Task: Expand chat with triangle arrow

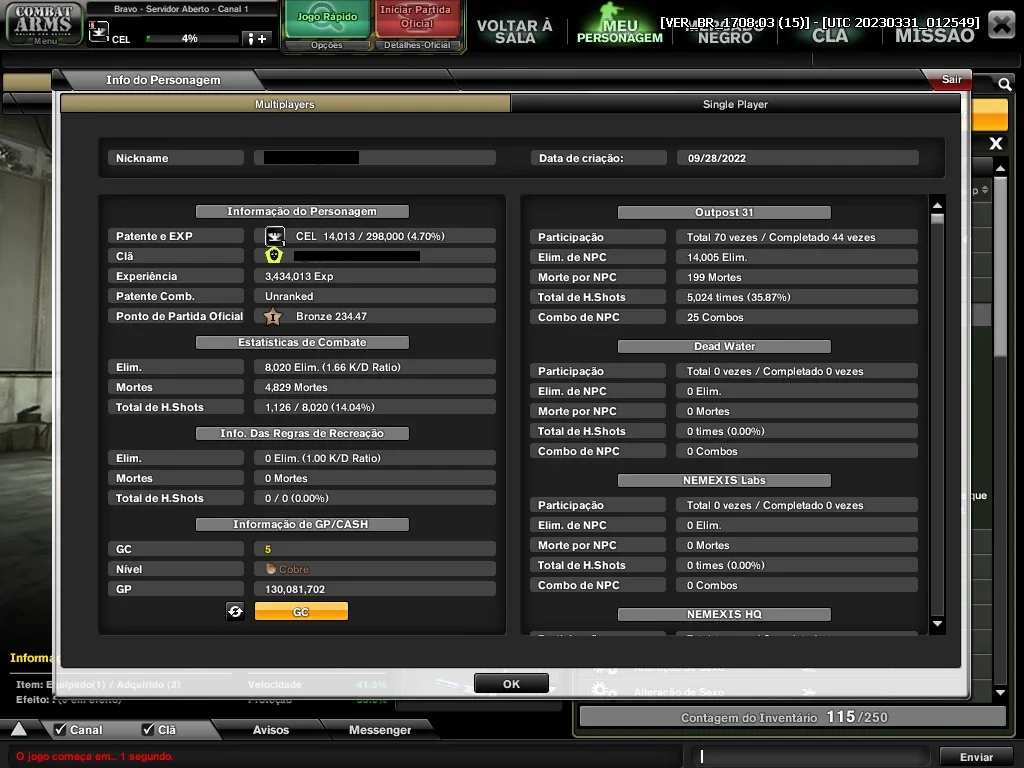Action: 19,729
